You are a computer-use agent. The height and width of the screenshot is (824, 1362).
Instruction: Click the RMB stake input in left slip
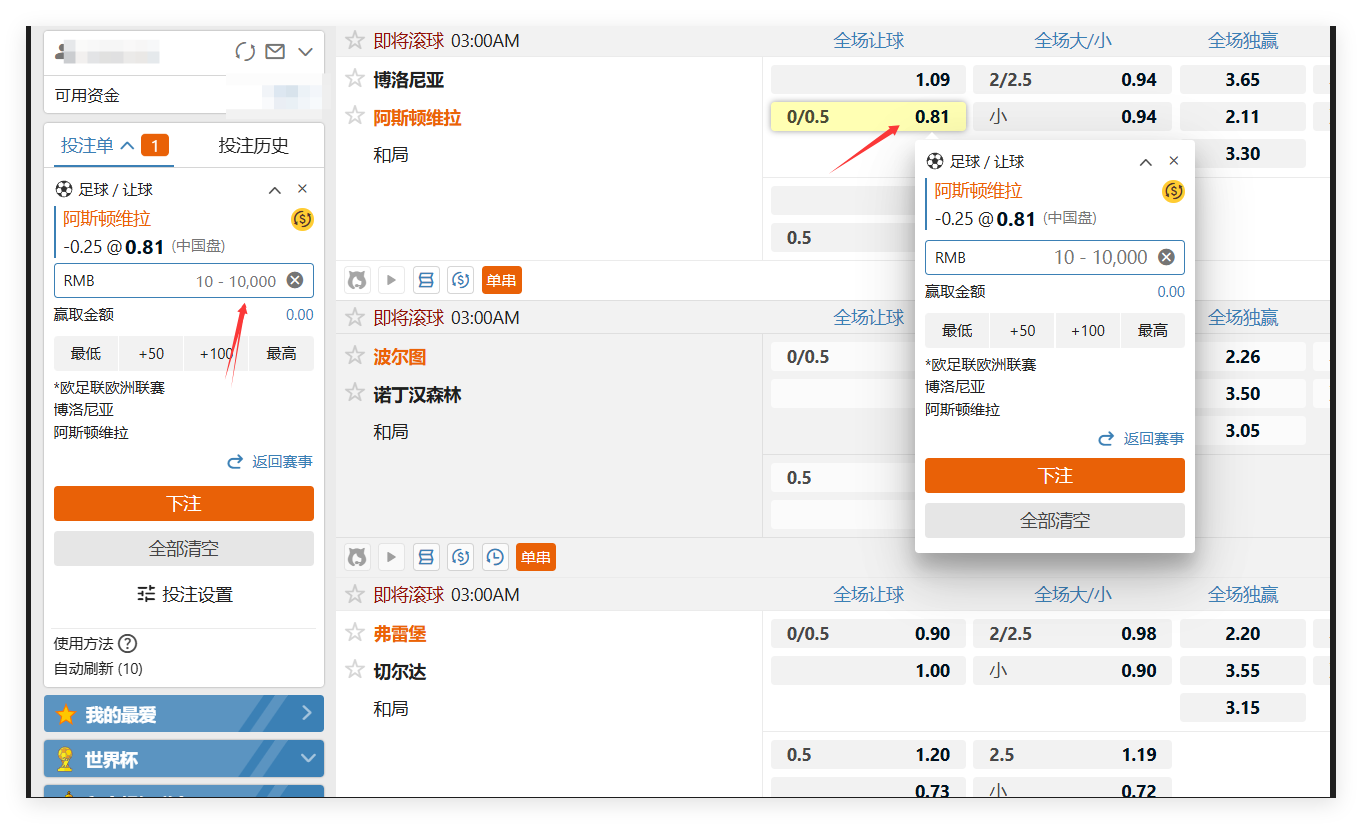point(170,281)
